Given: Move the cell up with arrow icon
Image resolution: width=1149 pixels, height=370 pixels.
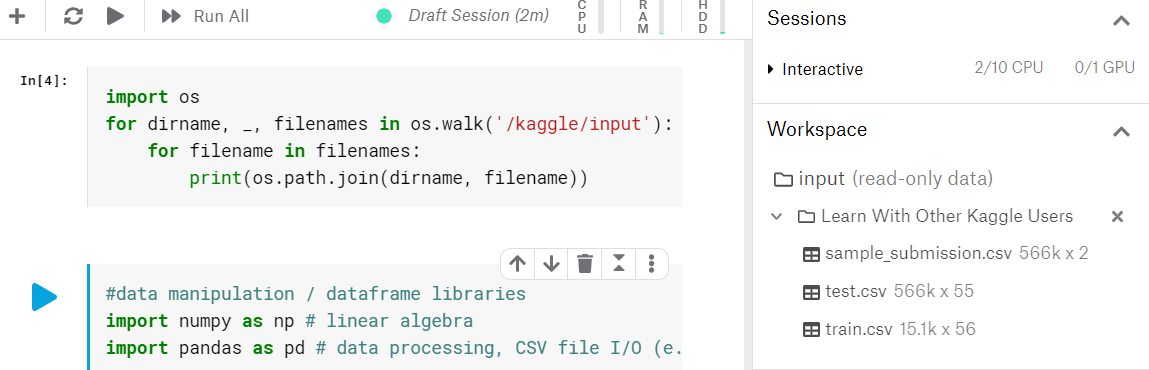Looking at the screenshot, I should pos(518,264).
